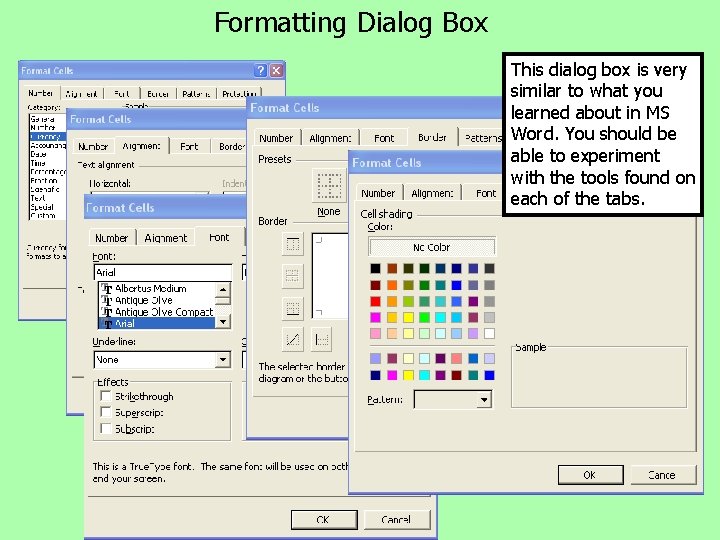The image size is (720, 540).
Task: Pick the bright red color swatch
Action: coord(376,301)
